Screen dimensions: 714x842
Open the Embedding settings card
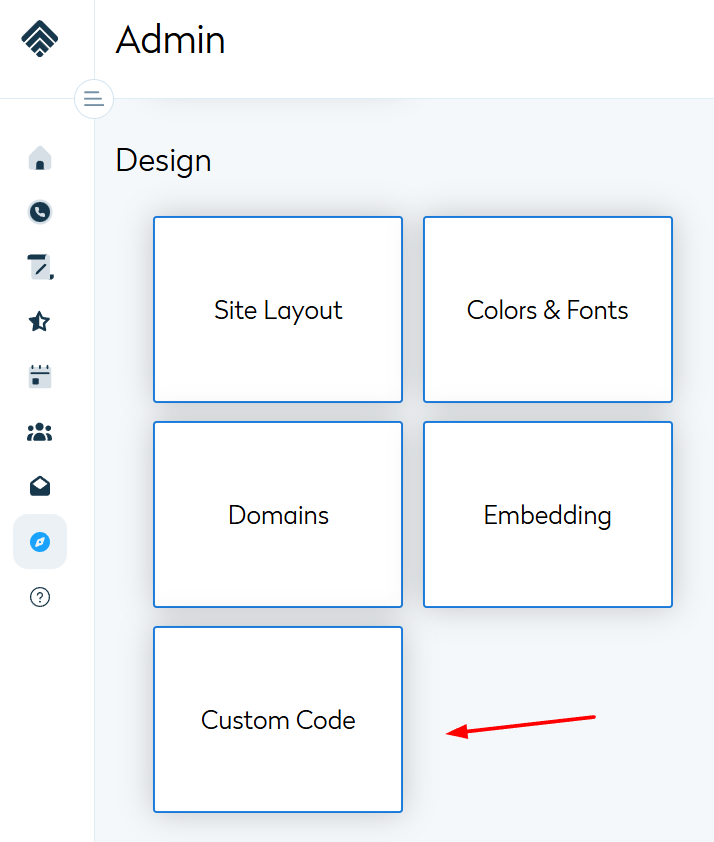tap(547, 515)
